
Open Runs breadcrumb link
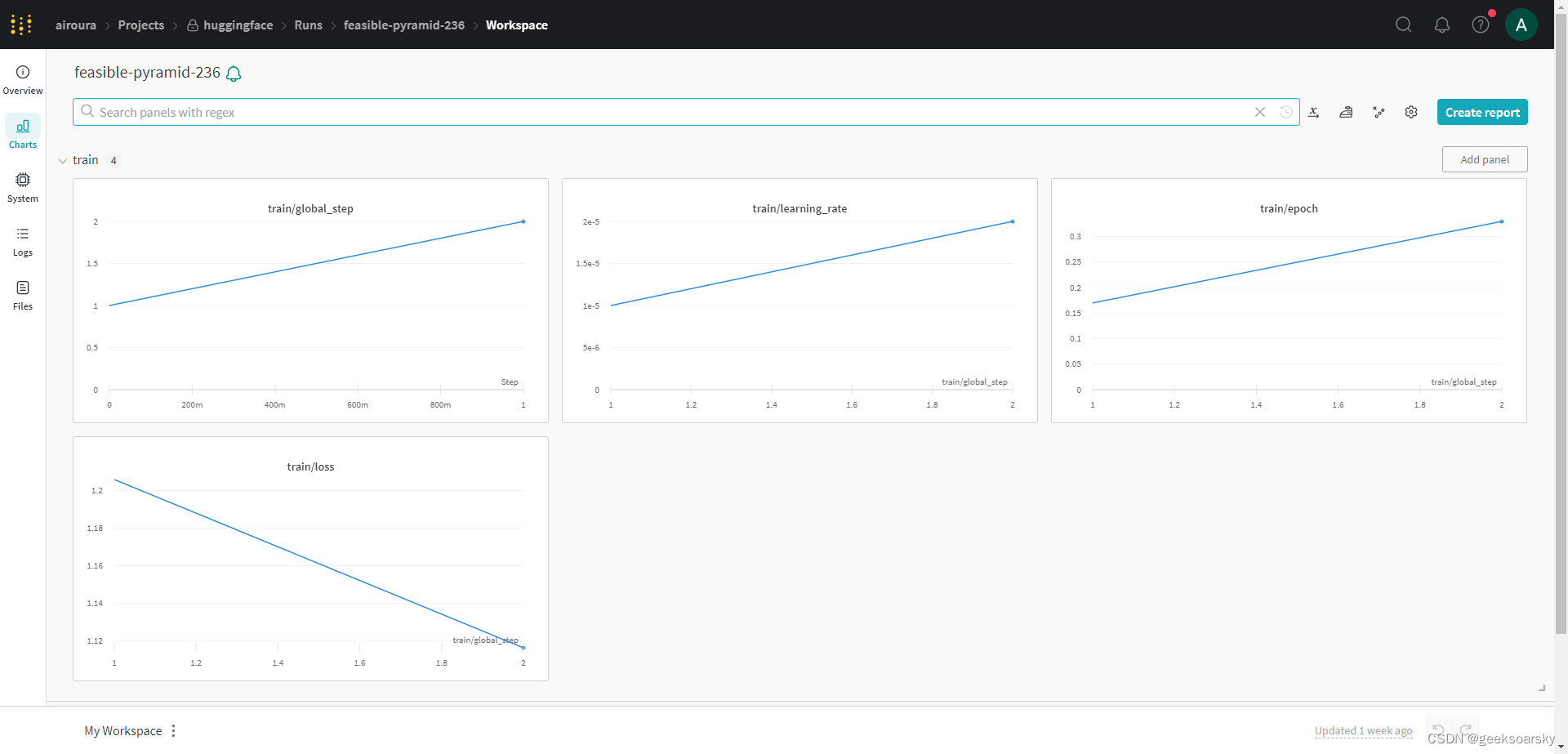pyautogui.click(x=309, y=25)
